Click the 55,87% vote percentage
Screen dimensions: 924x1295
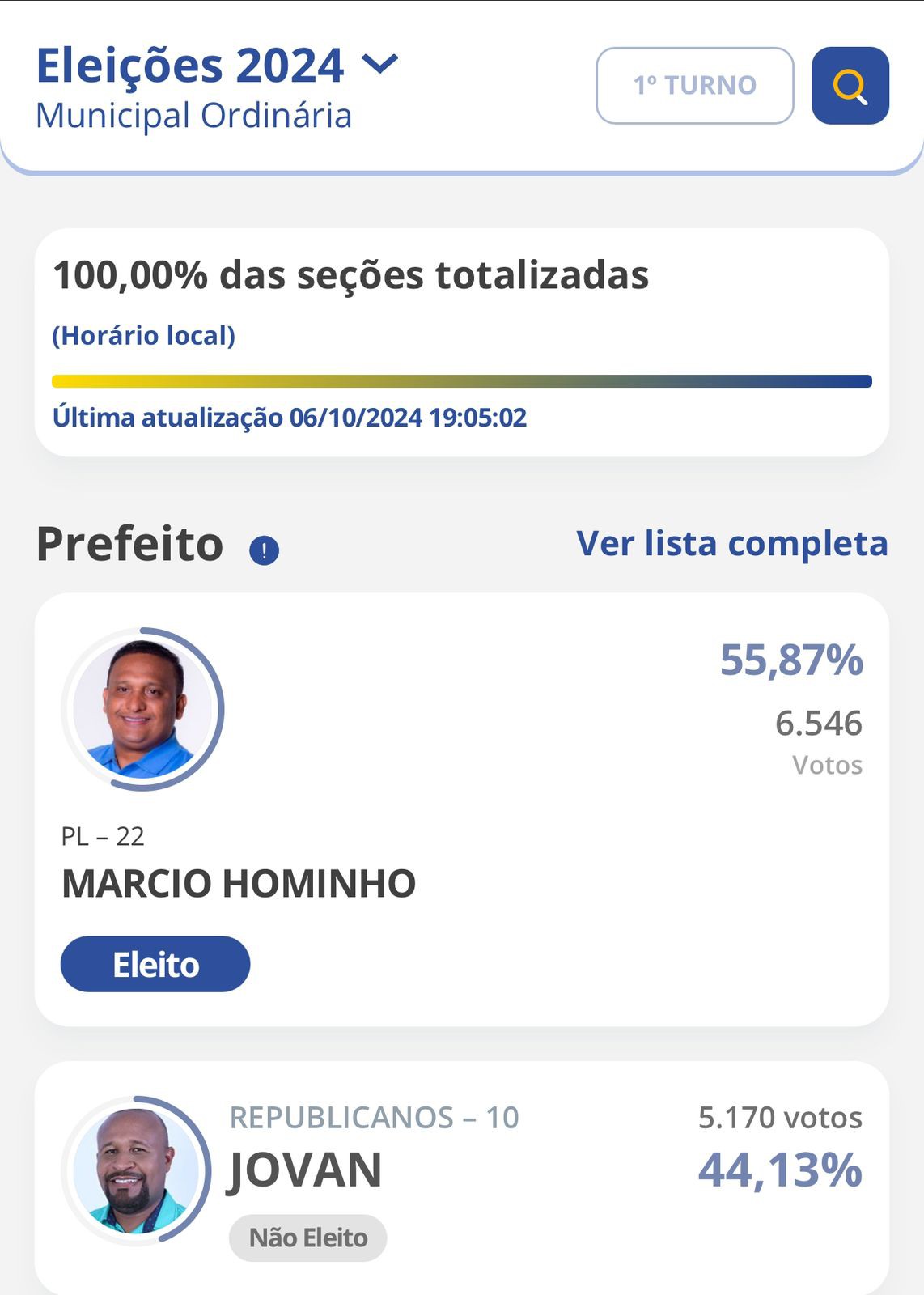pos(791,660)
